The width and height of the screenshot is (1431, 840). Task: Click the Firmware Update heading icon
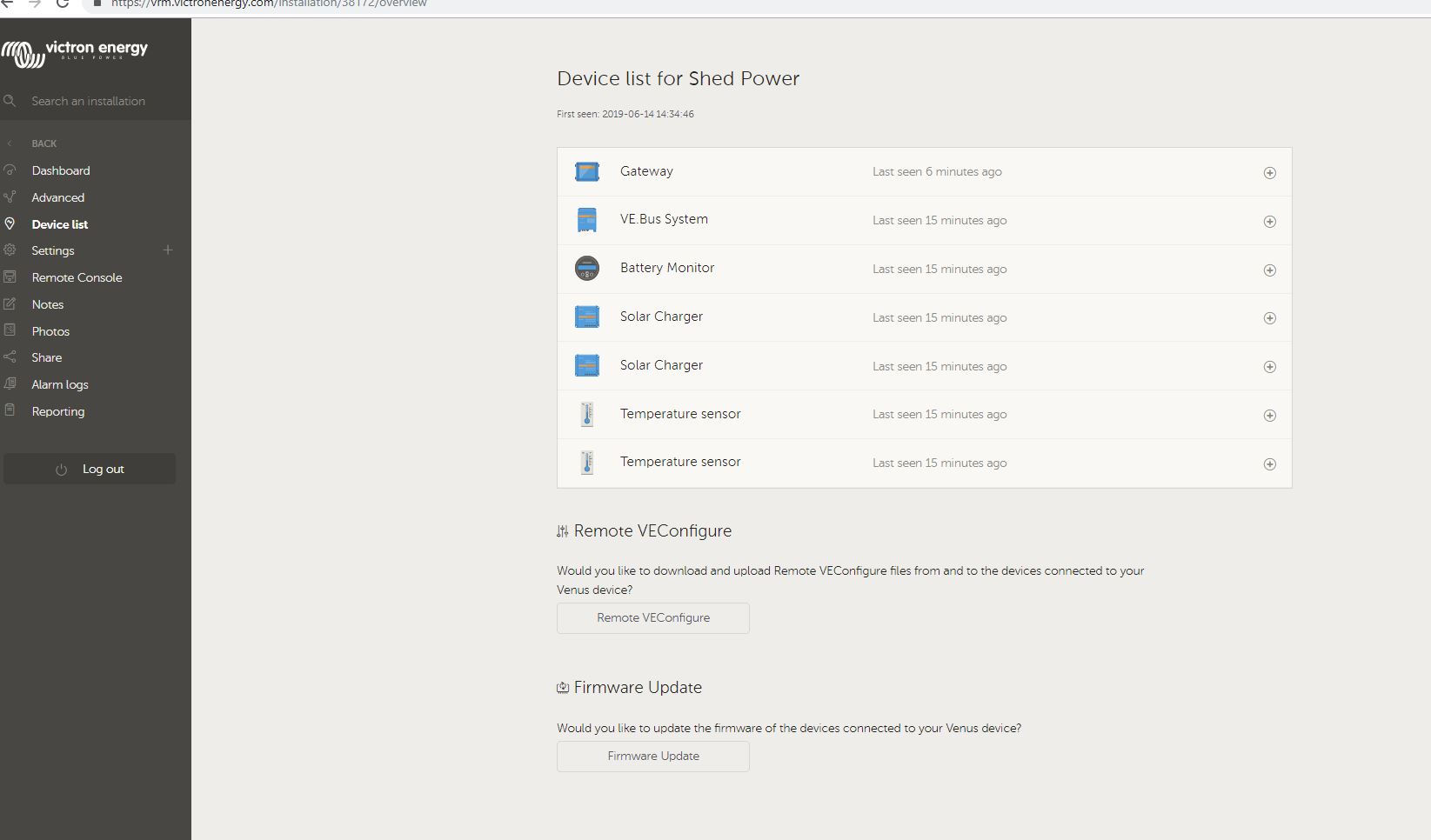pos(563,688)
